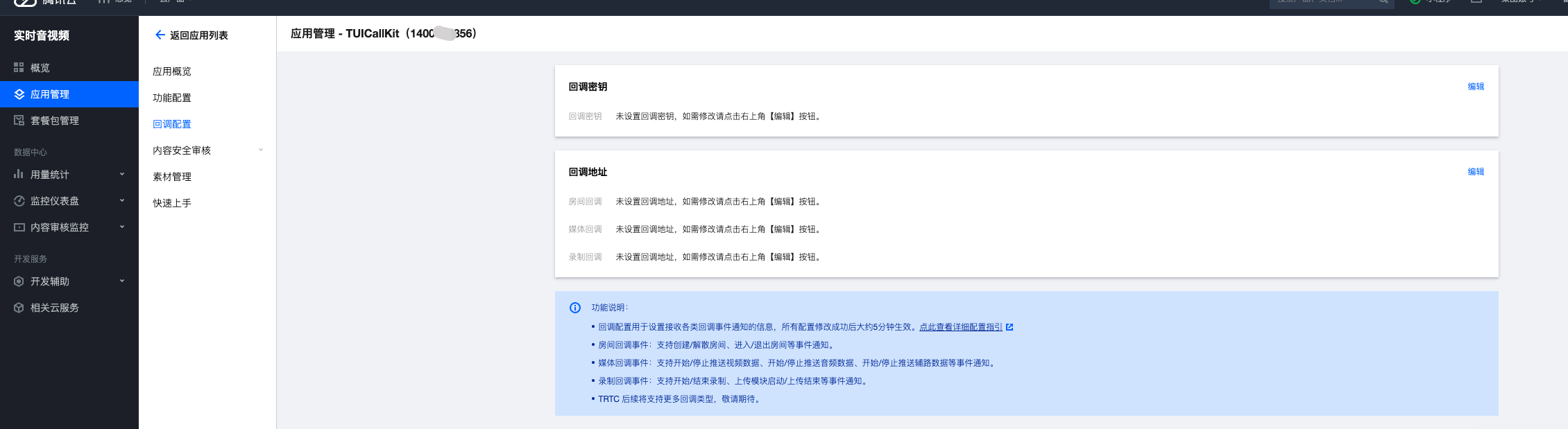Click the 媒体回调事件 description line
Screen dimensions: 1568x429
[x=798, y=363]
